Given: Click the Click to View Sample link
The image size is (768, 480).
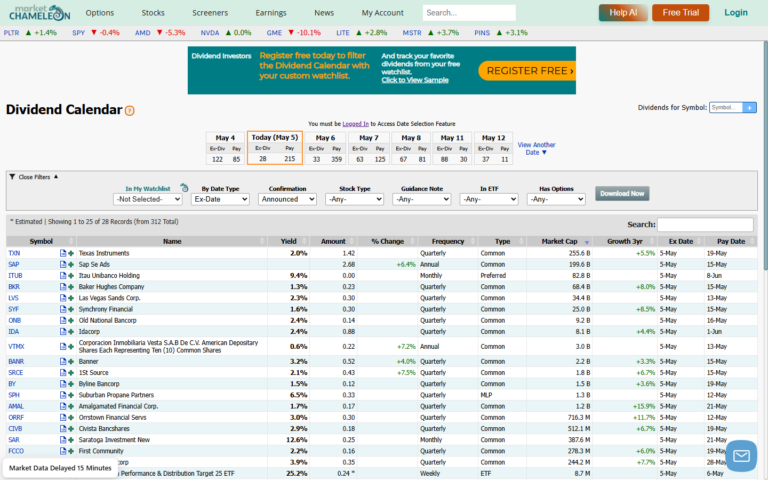Looking at the screenshot, I should tap(415, 80).
